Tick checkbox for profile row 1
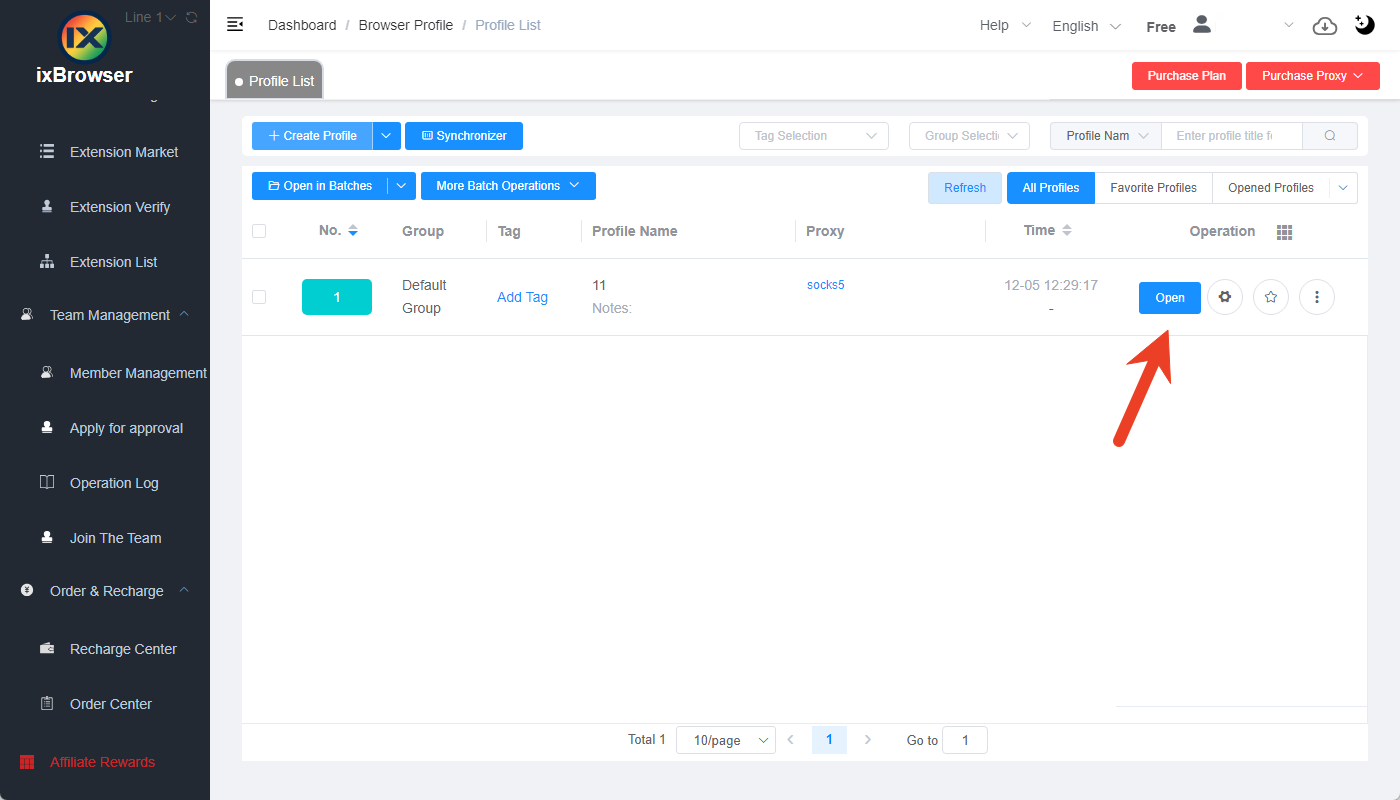The image size is (1400, 800). 259,297
